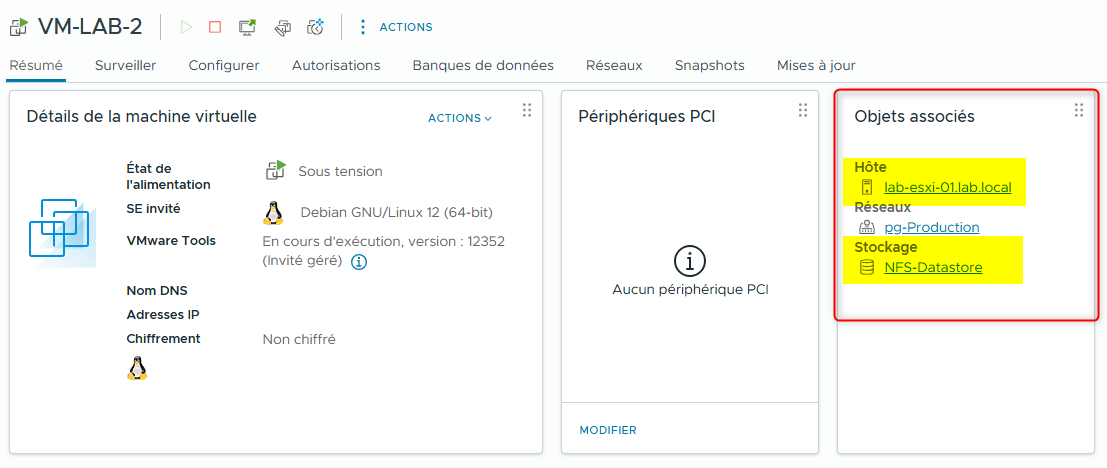The image size is (1107, 468).
Task: Click the power off (stop) icon
Action: (215, 28)
